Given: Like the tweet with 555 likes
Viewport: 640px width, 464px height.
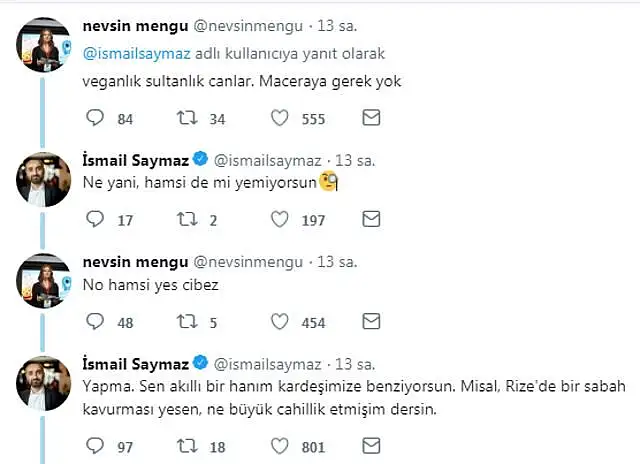Looking at the screenshot, I should click(x=283, y=119).
